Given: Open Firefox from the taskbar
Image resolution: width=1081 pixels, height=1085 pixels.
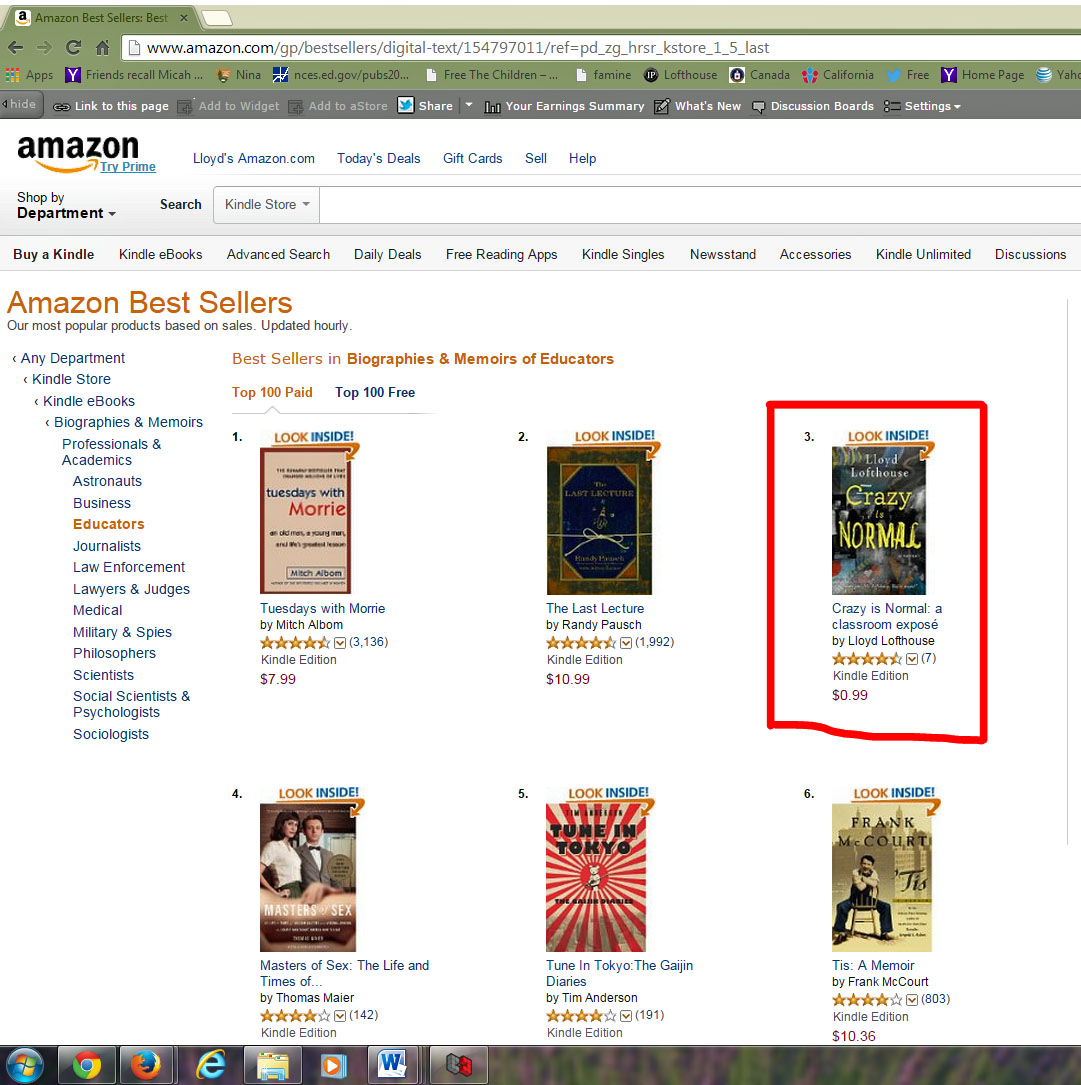Looking at the screenshot, I should point(146,1065).
